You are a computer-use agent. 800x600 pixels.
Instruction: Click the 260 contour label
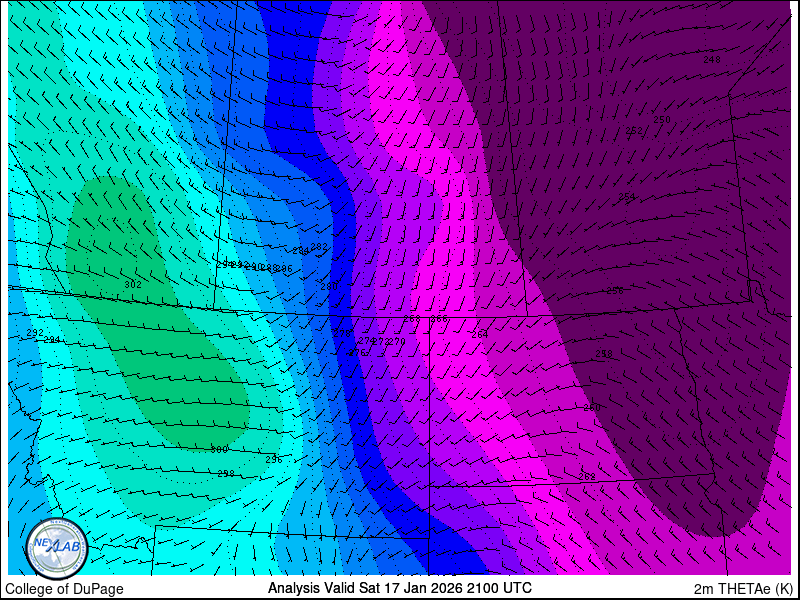click(592, 407)
